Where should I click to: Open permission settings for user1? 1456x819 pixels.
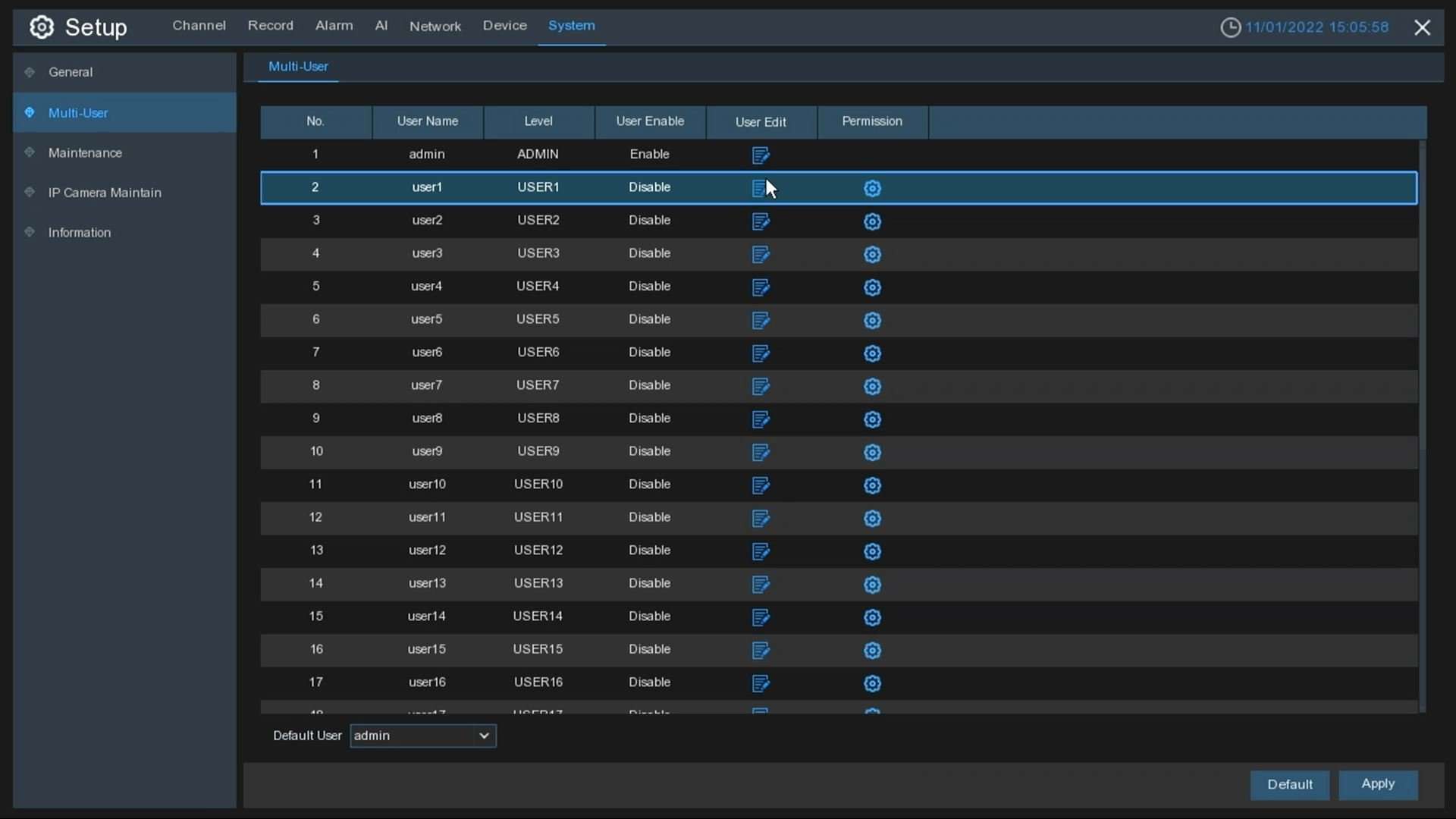(x=872, y=188)
